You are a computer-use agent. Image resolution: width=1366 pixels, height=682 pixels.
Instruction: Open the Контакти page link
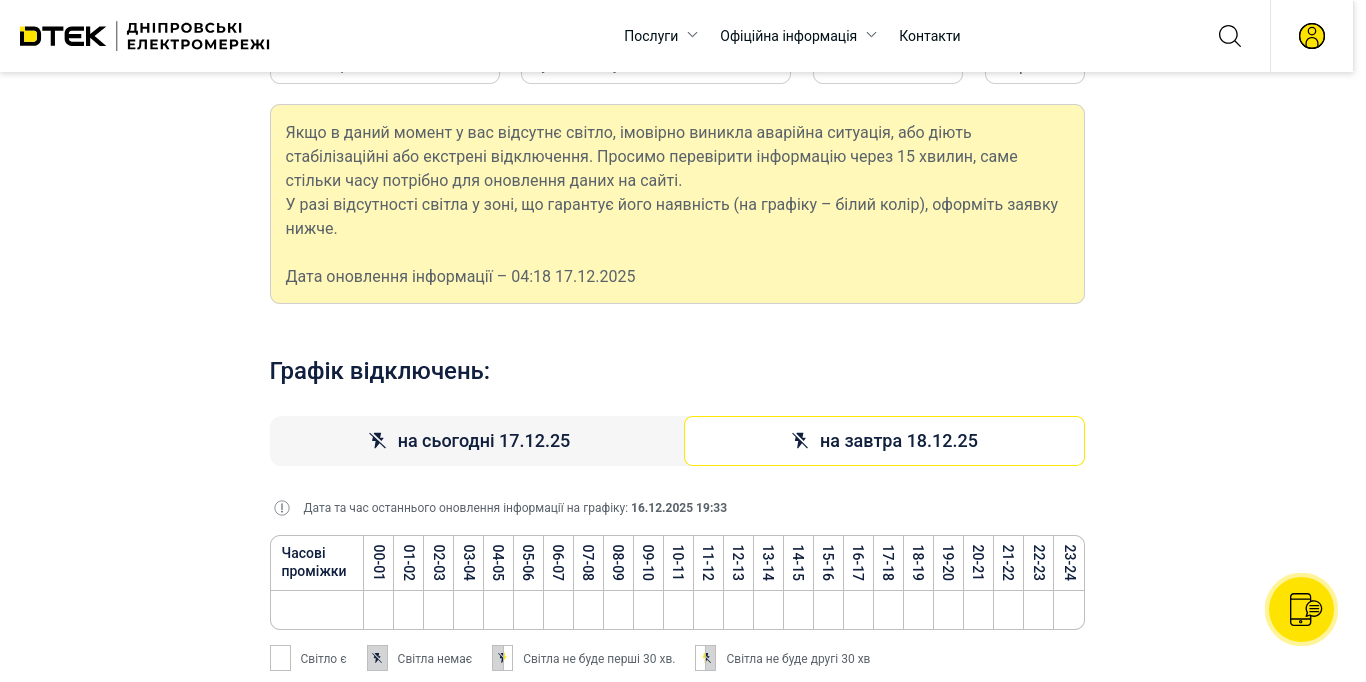click(x=929, y=36)
